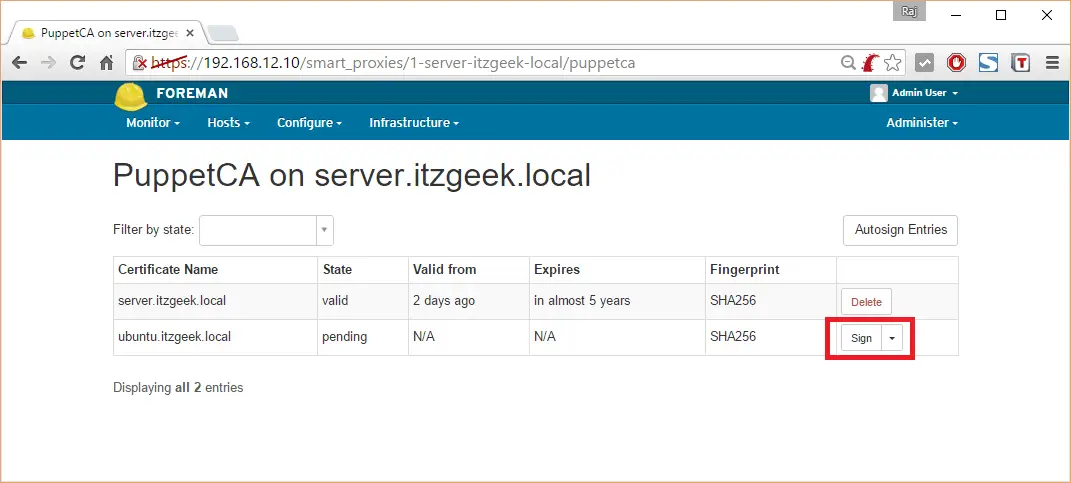
Task: Open the Configure menu
Action: pos(309,123)
